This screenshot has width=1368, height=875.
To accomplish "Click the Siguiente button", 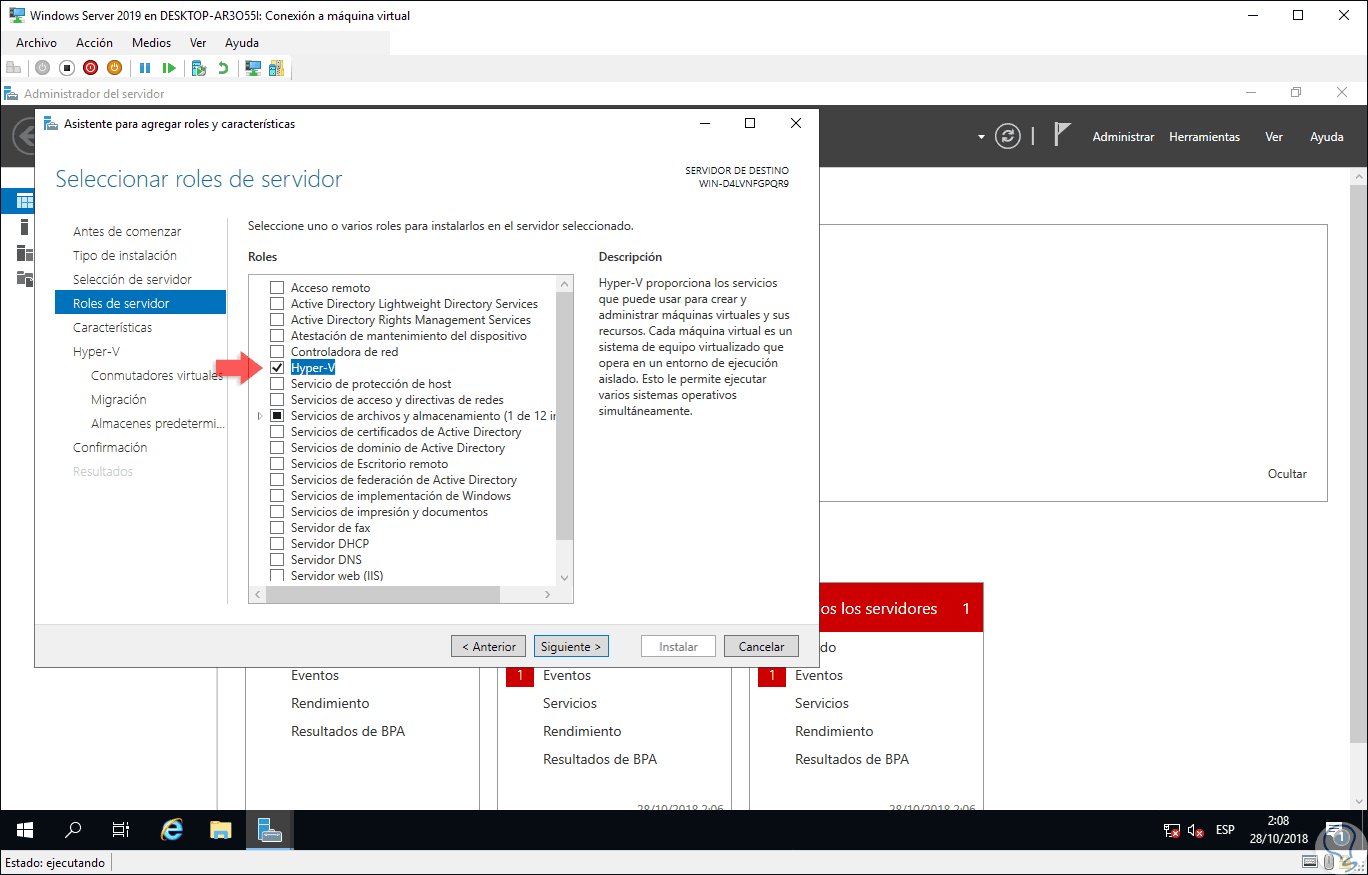I will [x=571, y=647].
